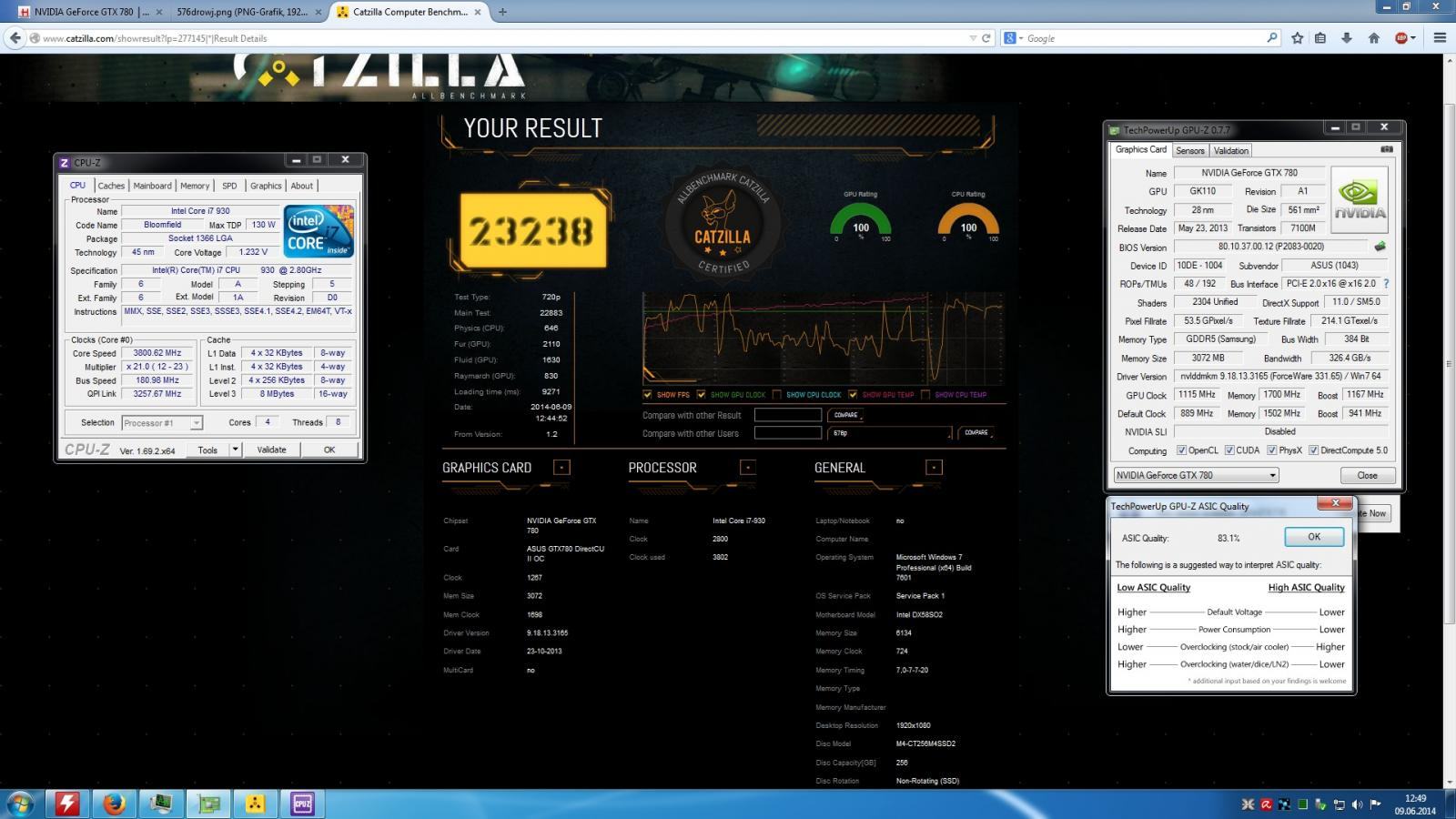Open the CPU-Z taskbar button

302,804
